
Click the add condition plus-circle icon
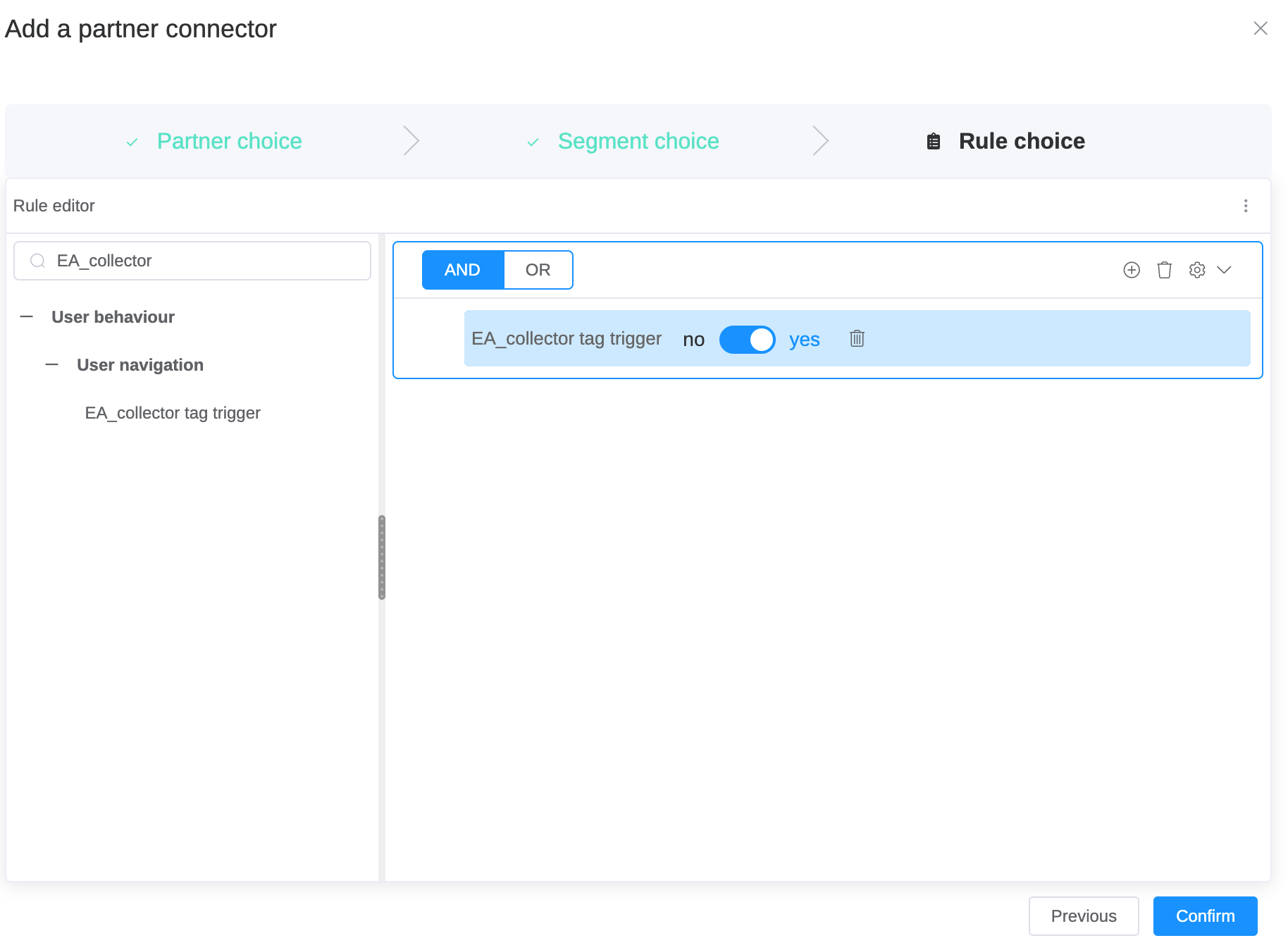pos(1132,270)
